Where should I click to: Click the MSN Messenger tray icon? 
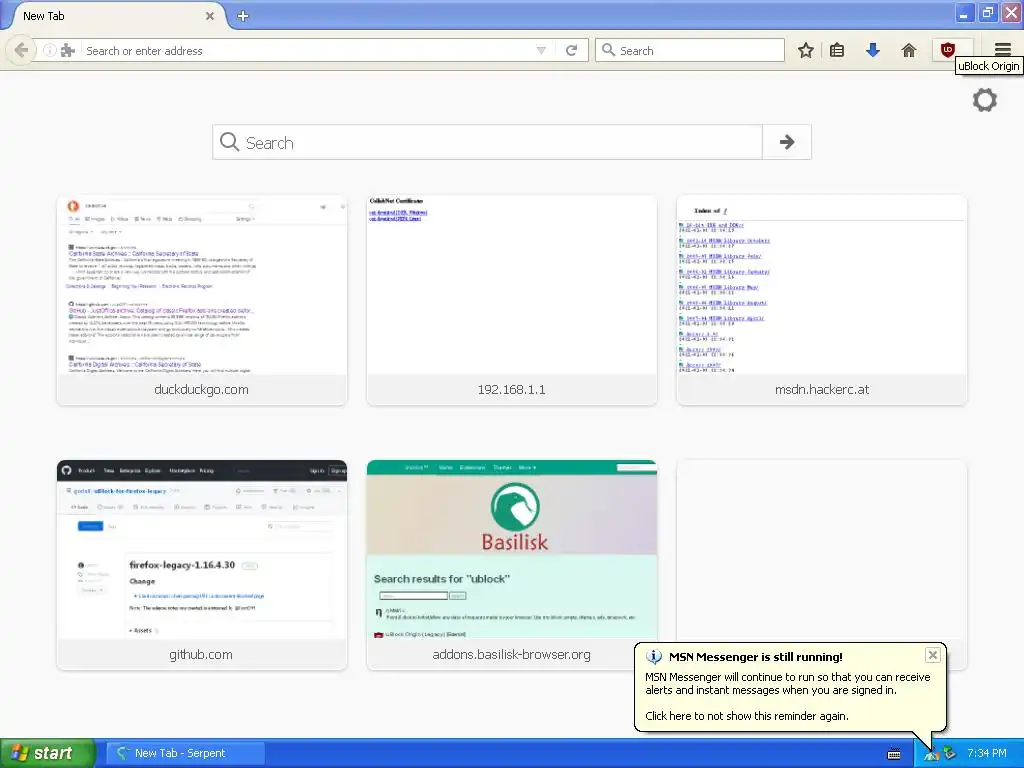point(931,754)
